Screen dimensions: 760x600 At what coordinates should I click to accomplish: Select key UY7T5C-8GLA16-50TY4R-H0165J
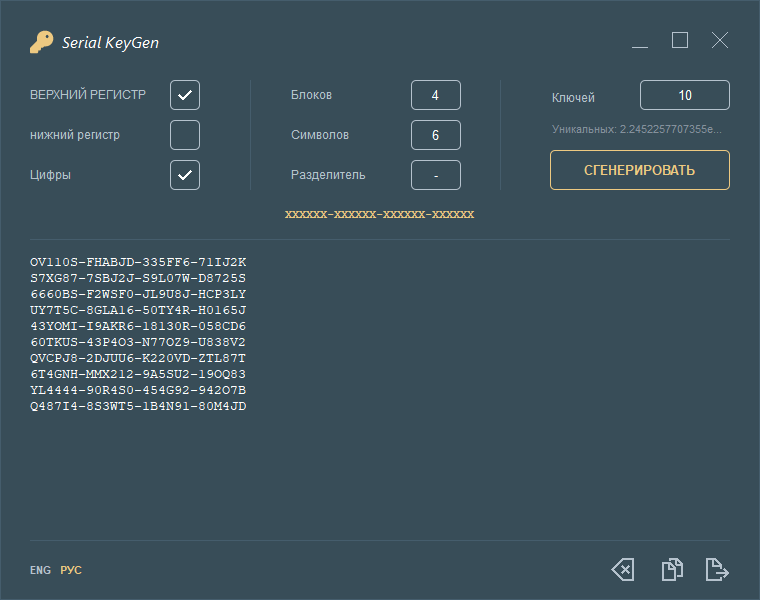[x=138, y=310]
